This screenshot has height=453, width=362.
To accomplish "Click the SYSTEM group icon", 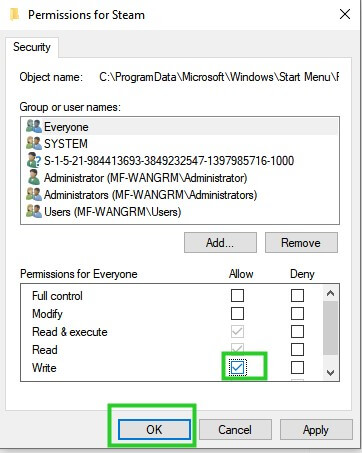I will 34,144.
